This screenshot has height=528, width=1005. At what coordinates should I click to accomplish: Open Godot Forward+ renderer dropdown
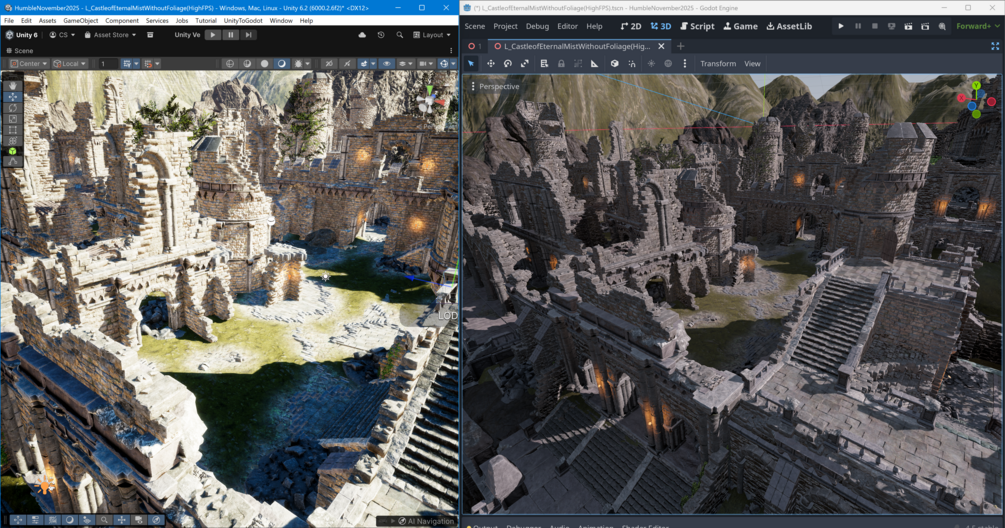(977, 26)
